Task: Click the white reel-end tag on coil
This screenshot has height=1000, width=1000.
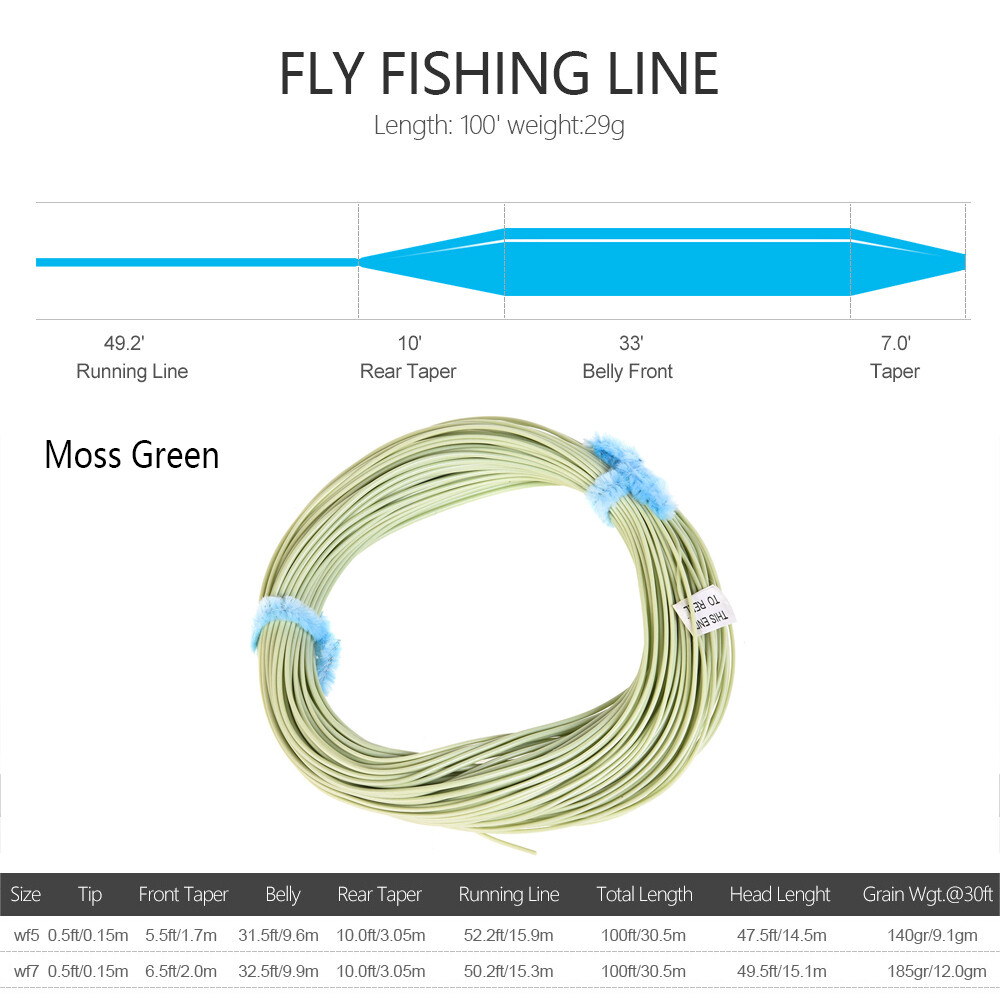Action: coord(705,609)
